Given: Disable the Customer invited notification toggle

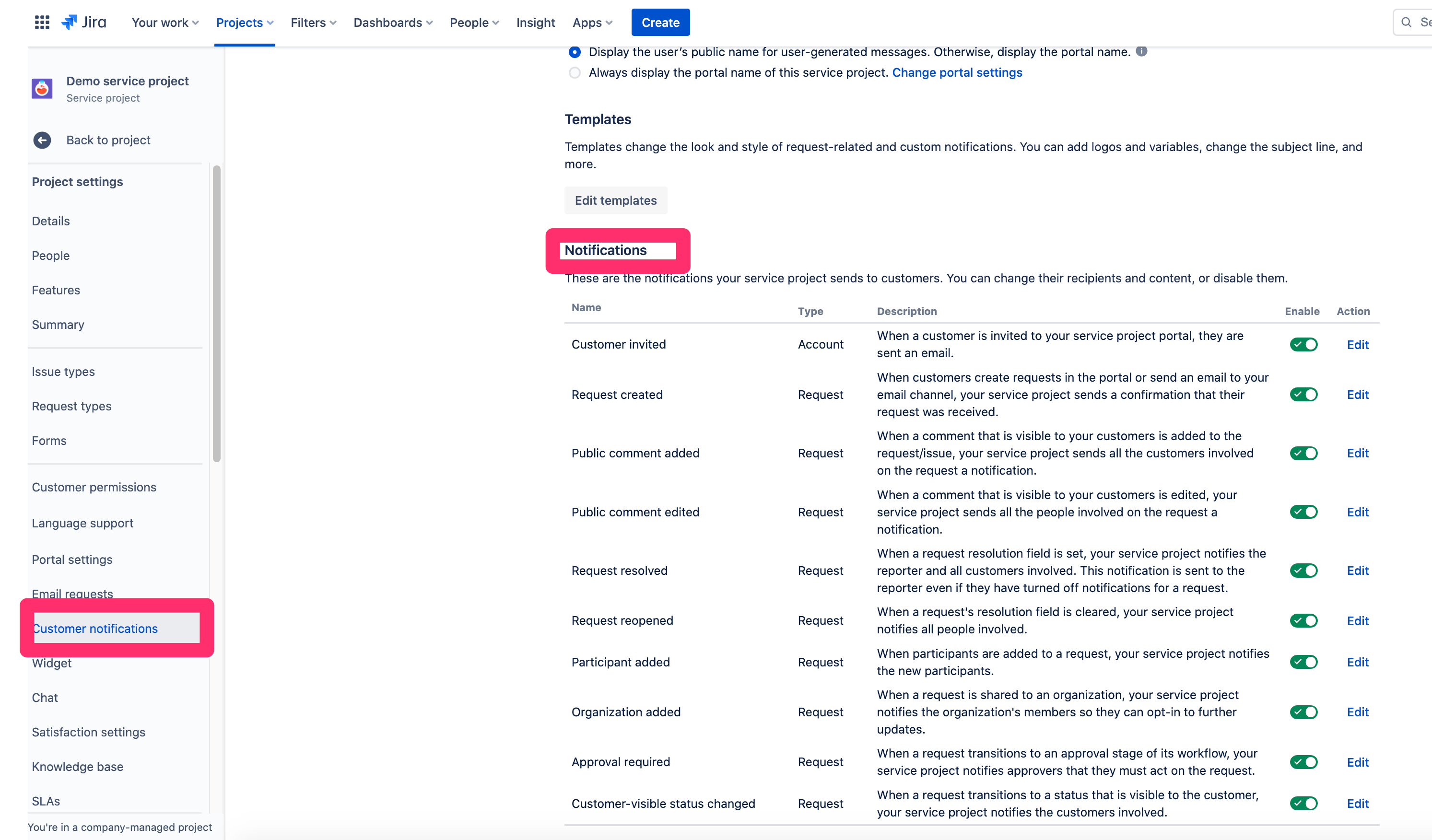Looking at the screenshot, I should click(1303, 345).
